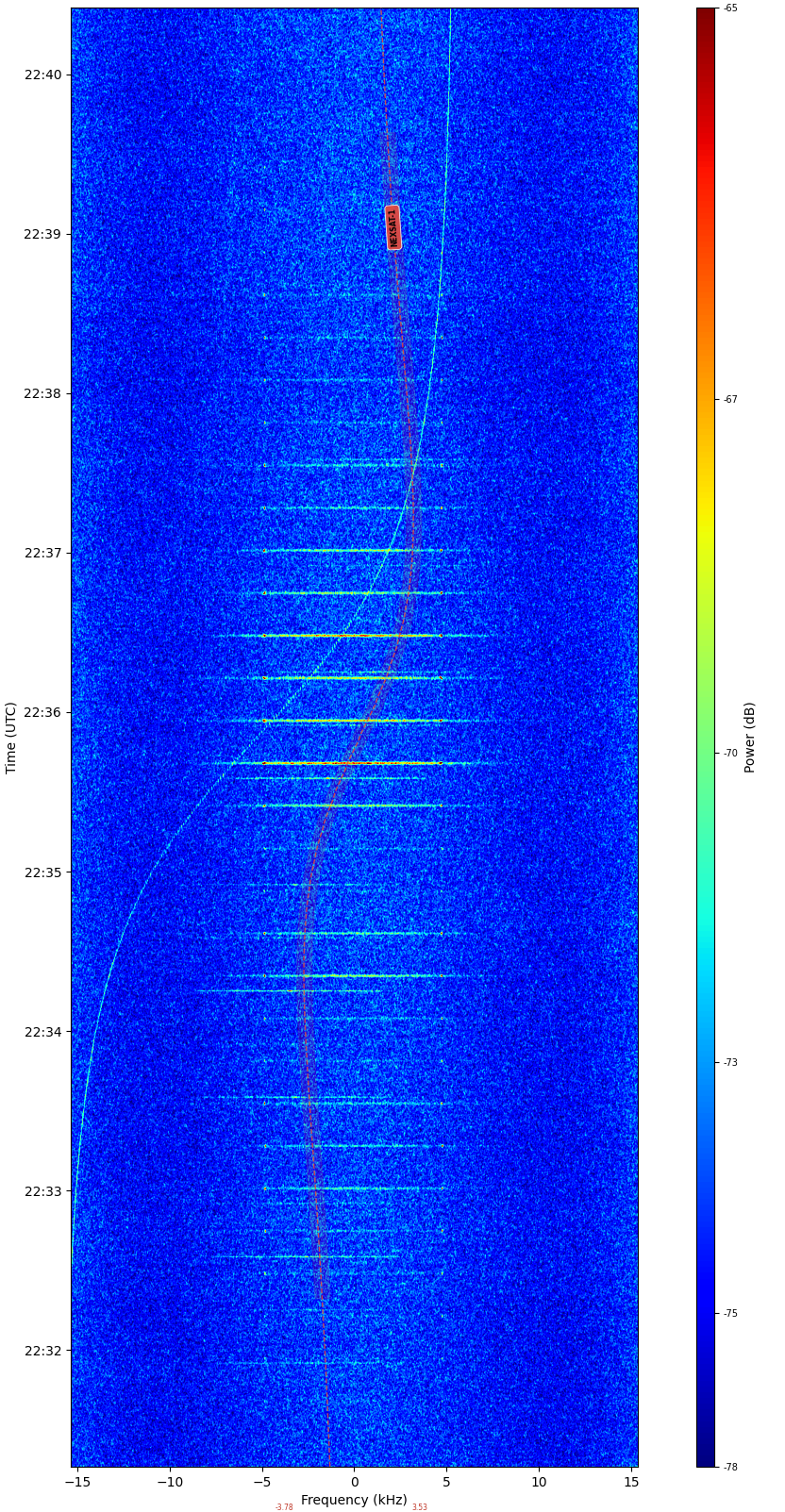Click the Power (dB) colorbar title
The width and height of the screenshot is (785, 1512).
[x=750, y=738]
